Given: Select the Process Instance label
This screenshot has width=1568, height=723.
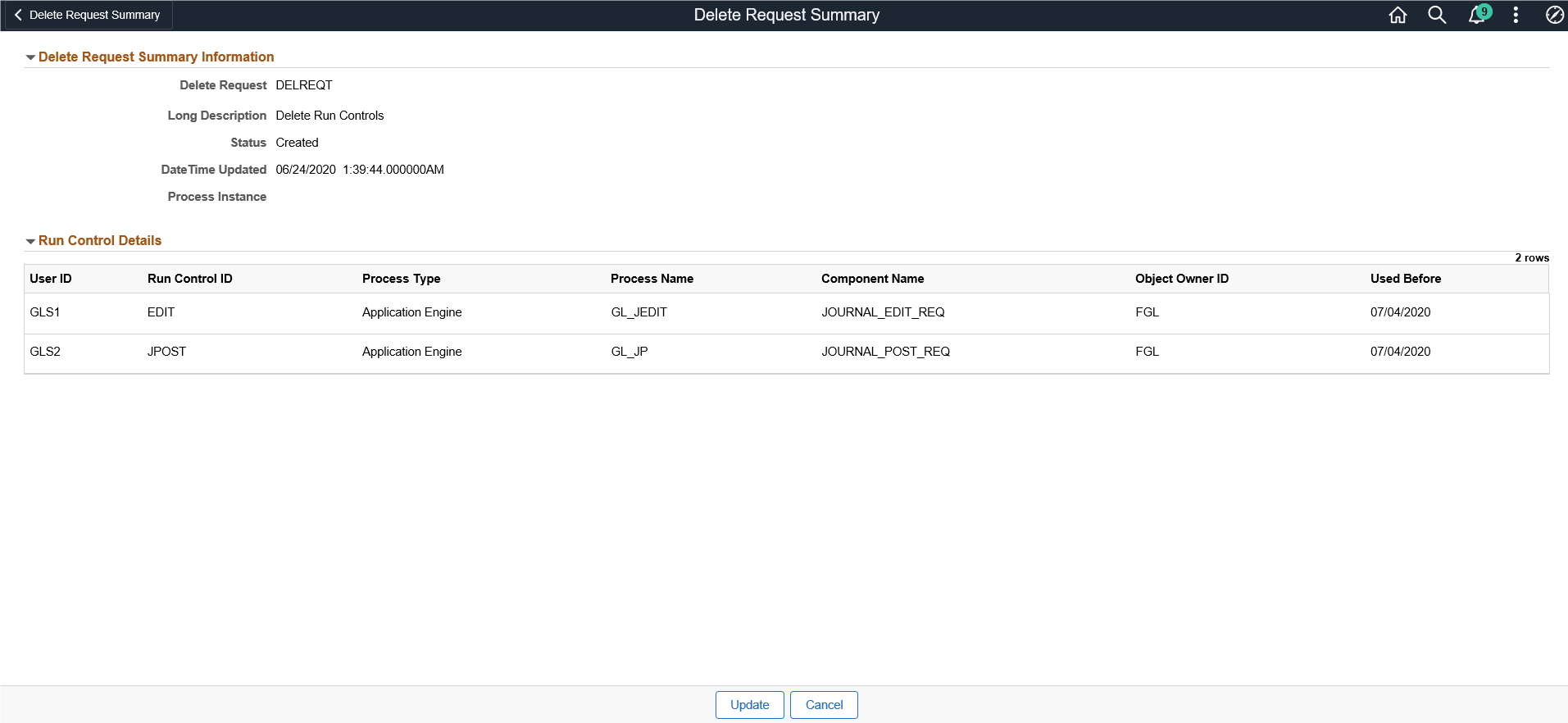Looking at the screenshot, I should tap(217, 197).
